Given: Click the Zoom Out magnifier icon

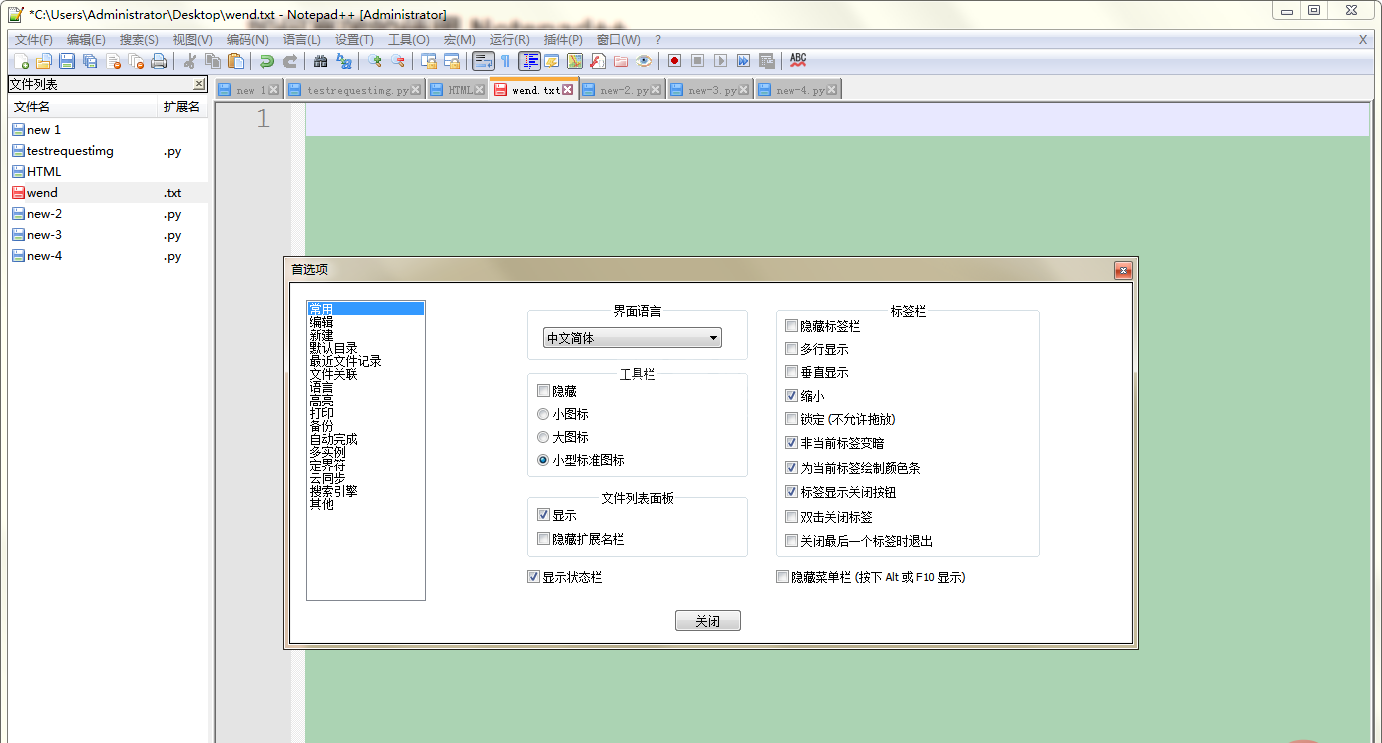Looking at the screenshot, I should coord(398,61).
